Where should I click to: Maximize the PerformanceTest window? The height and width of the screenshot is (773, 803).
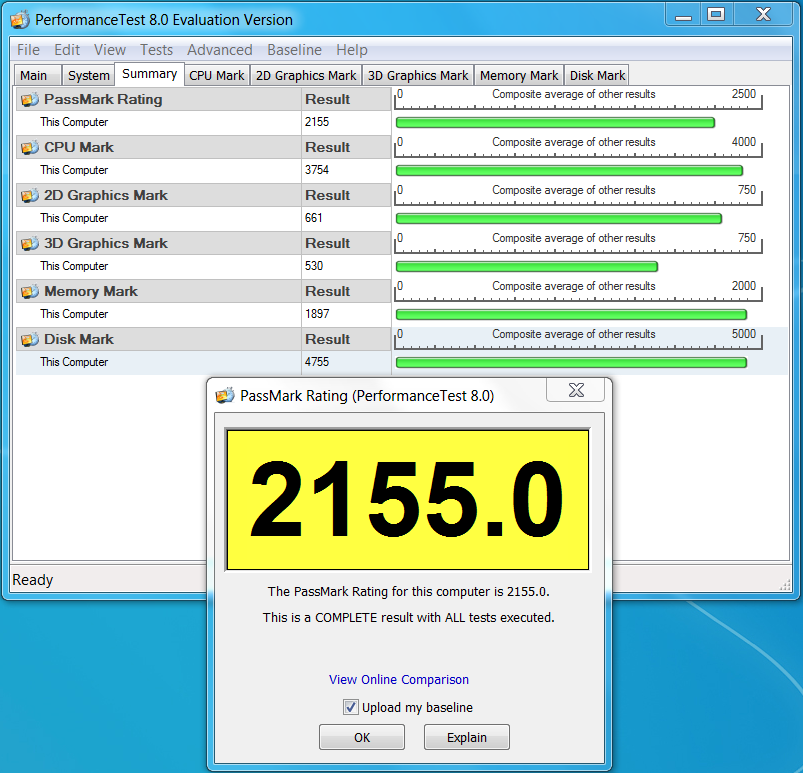pos(715,14)
